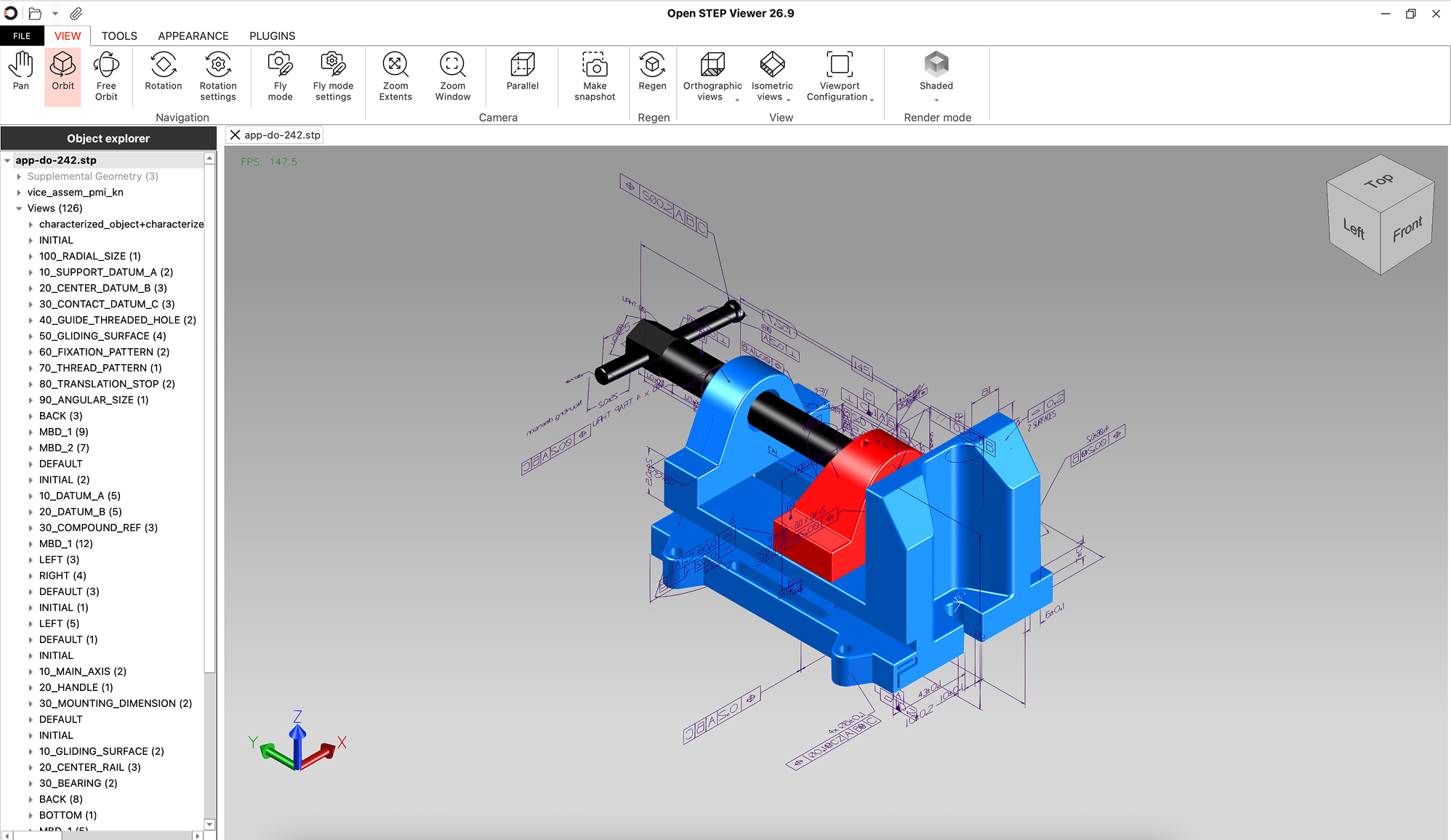
Task: Close the app-do-242.stp document tab
Action: click(x=235, y=135)
